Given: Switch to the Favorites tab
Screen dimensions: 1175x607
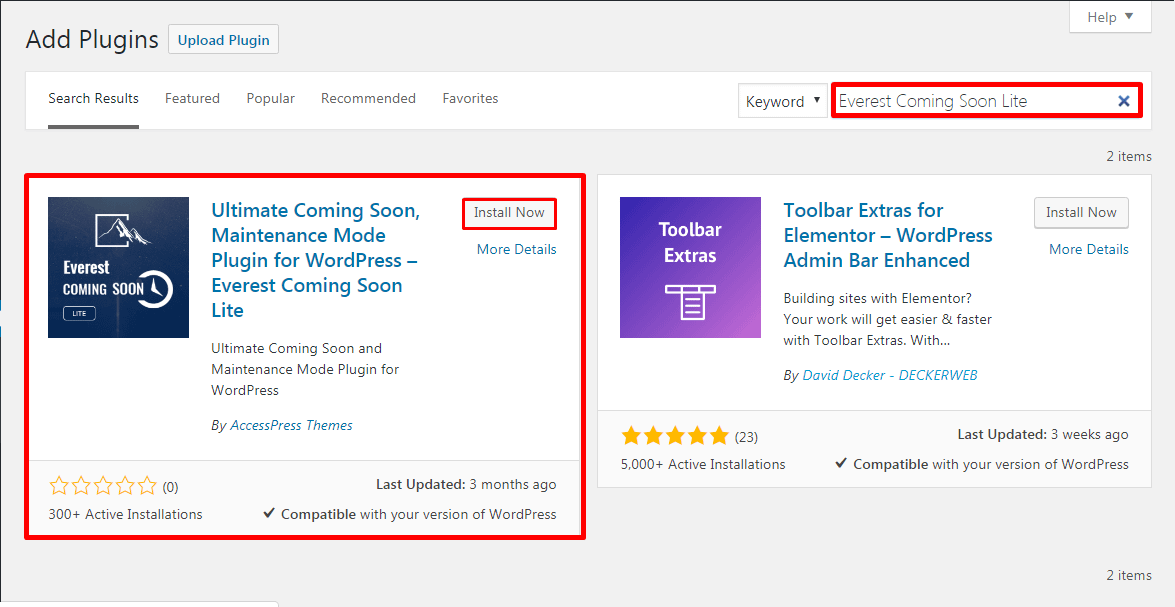Looking at the screenshot, I should [x=470, y=98].
